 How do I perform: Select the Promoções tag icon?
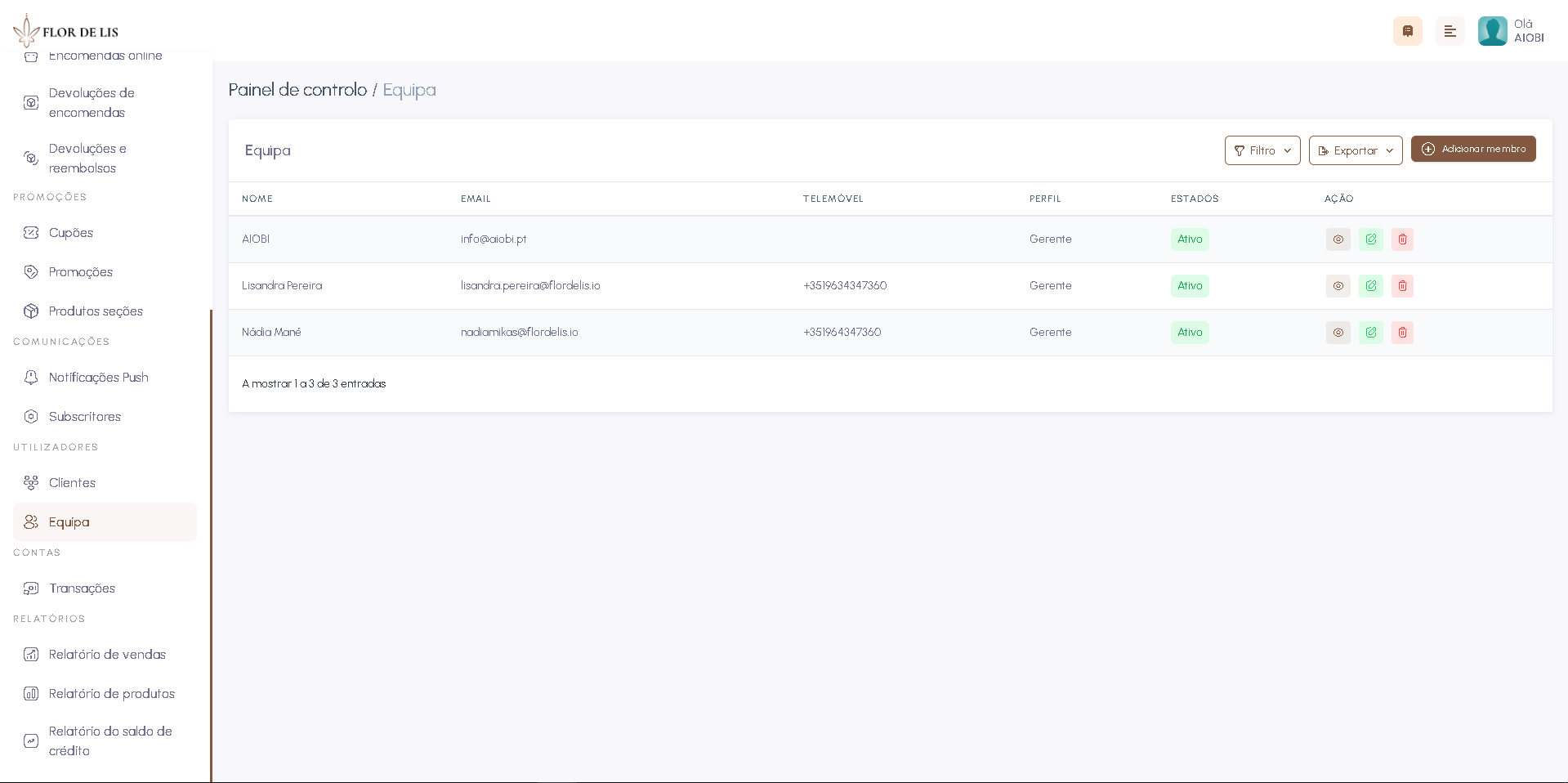point(30,271)
